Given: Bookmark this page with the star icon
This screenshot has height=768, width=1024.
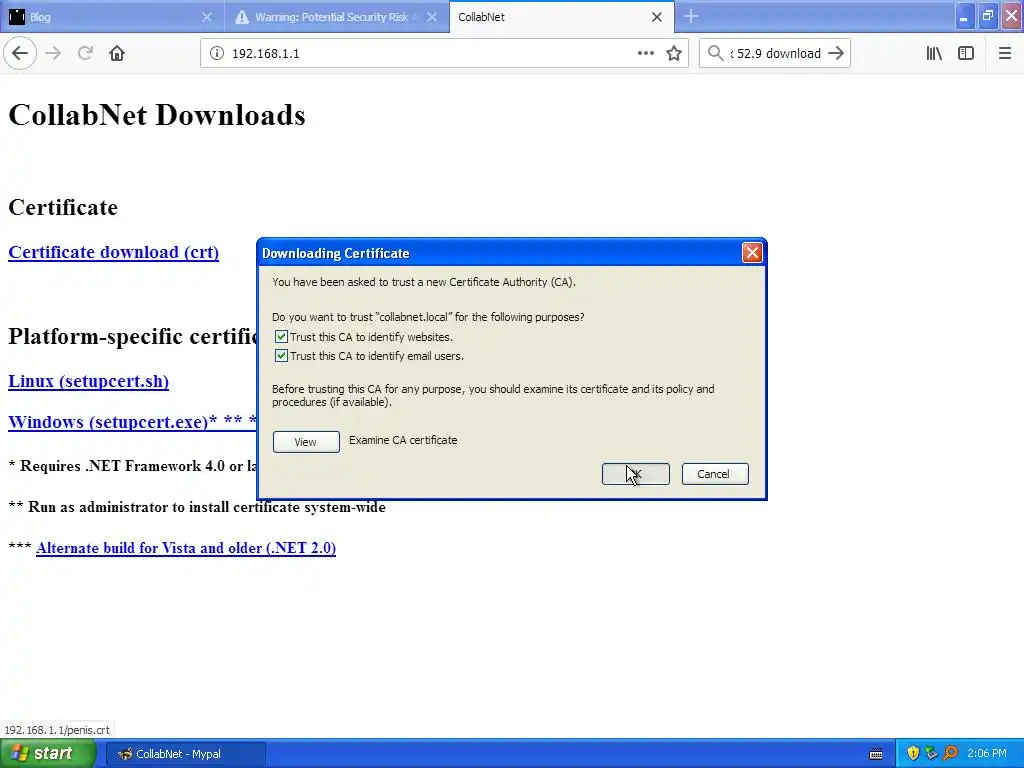Looking at the screenshot, I should pyautogui.click(x=674, y=54).
